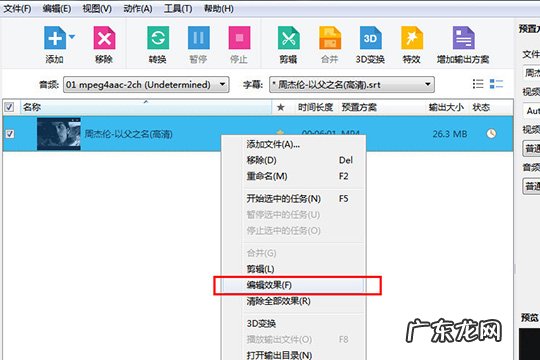Select the file name 周杰伦-以父之名(高清)
Screen dimensions: 540x360
click(128, 134)
